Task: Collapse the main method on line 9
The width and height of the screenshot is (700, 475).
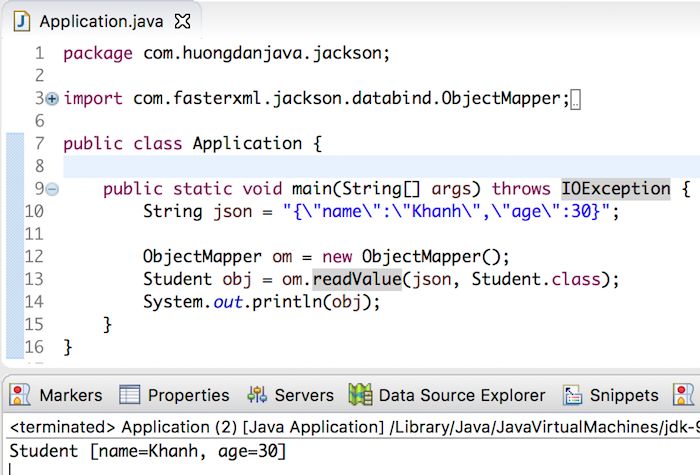Action: [x=52, y=189]
